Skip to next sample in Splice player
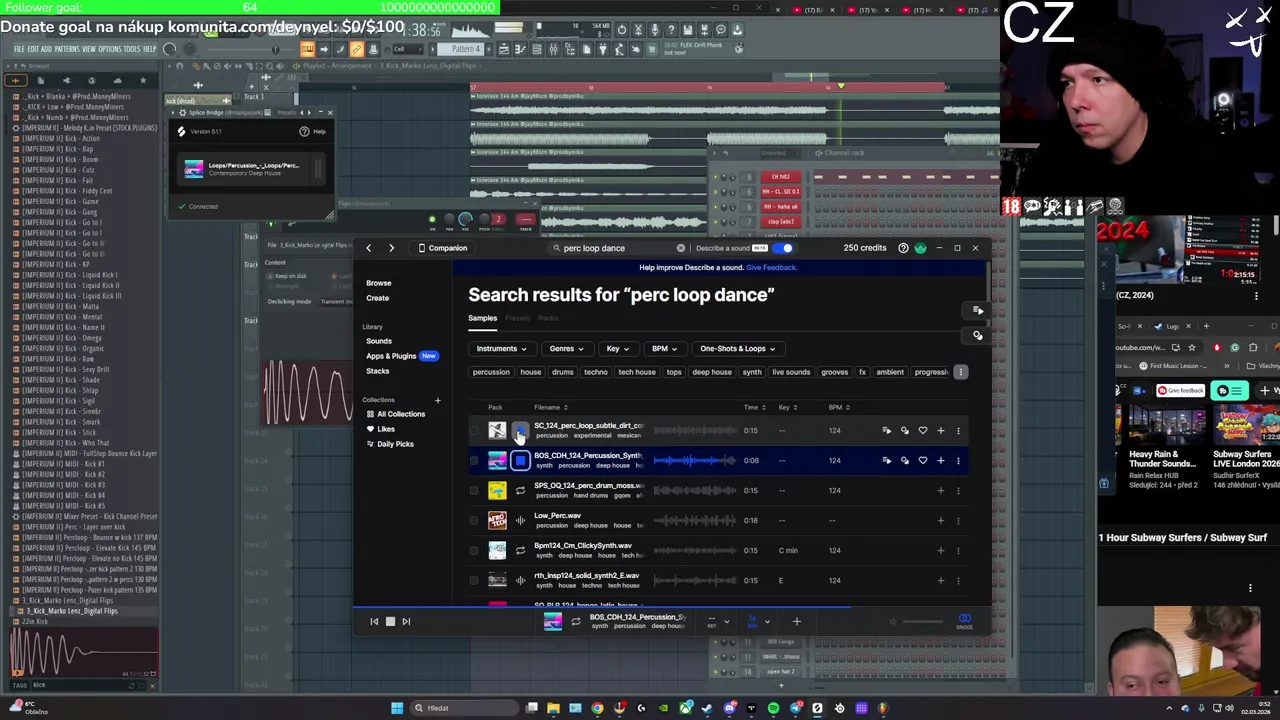The image size is (1280, 720). tap(406, 622)
